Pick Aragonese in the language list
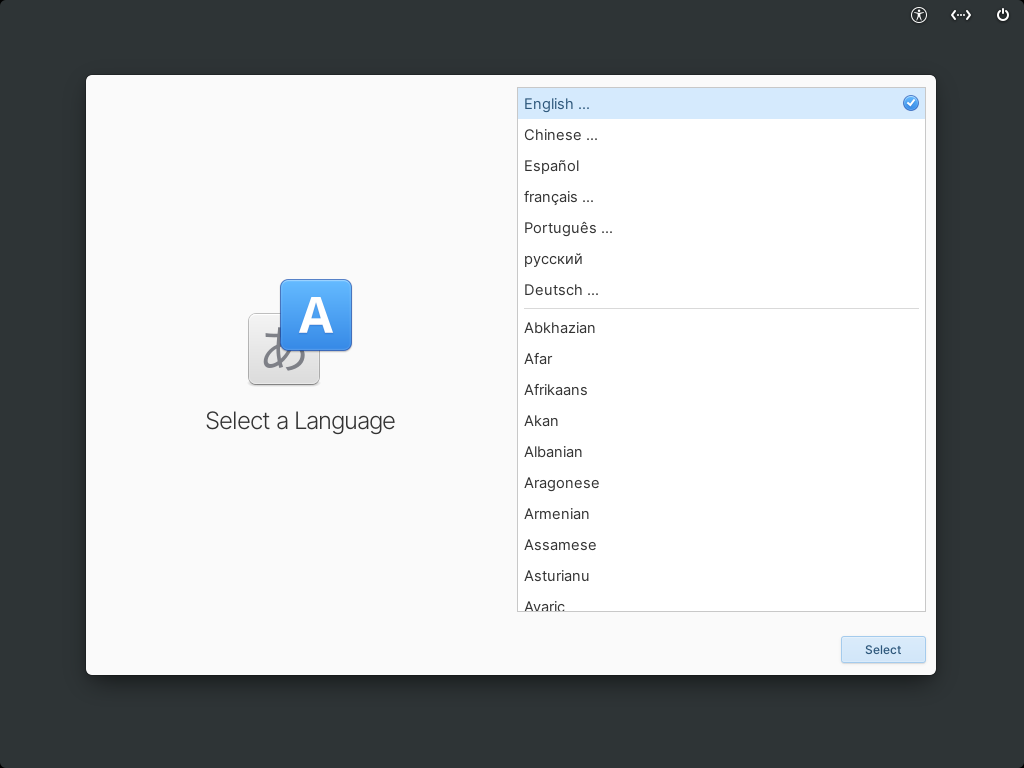 (x=721, y=483)
